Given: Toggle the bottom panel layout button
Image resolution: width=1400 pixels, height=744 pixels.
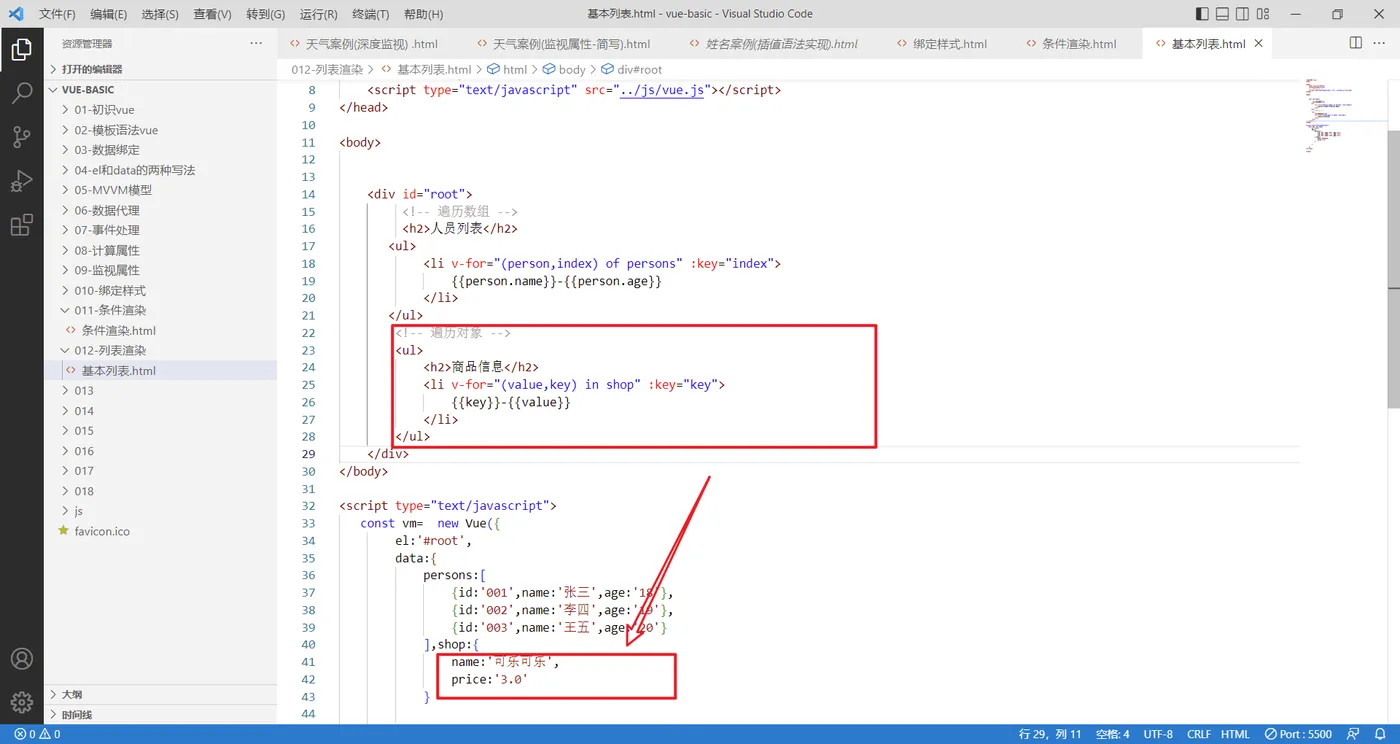Looking at the screenshot, I should [1222, 14].
